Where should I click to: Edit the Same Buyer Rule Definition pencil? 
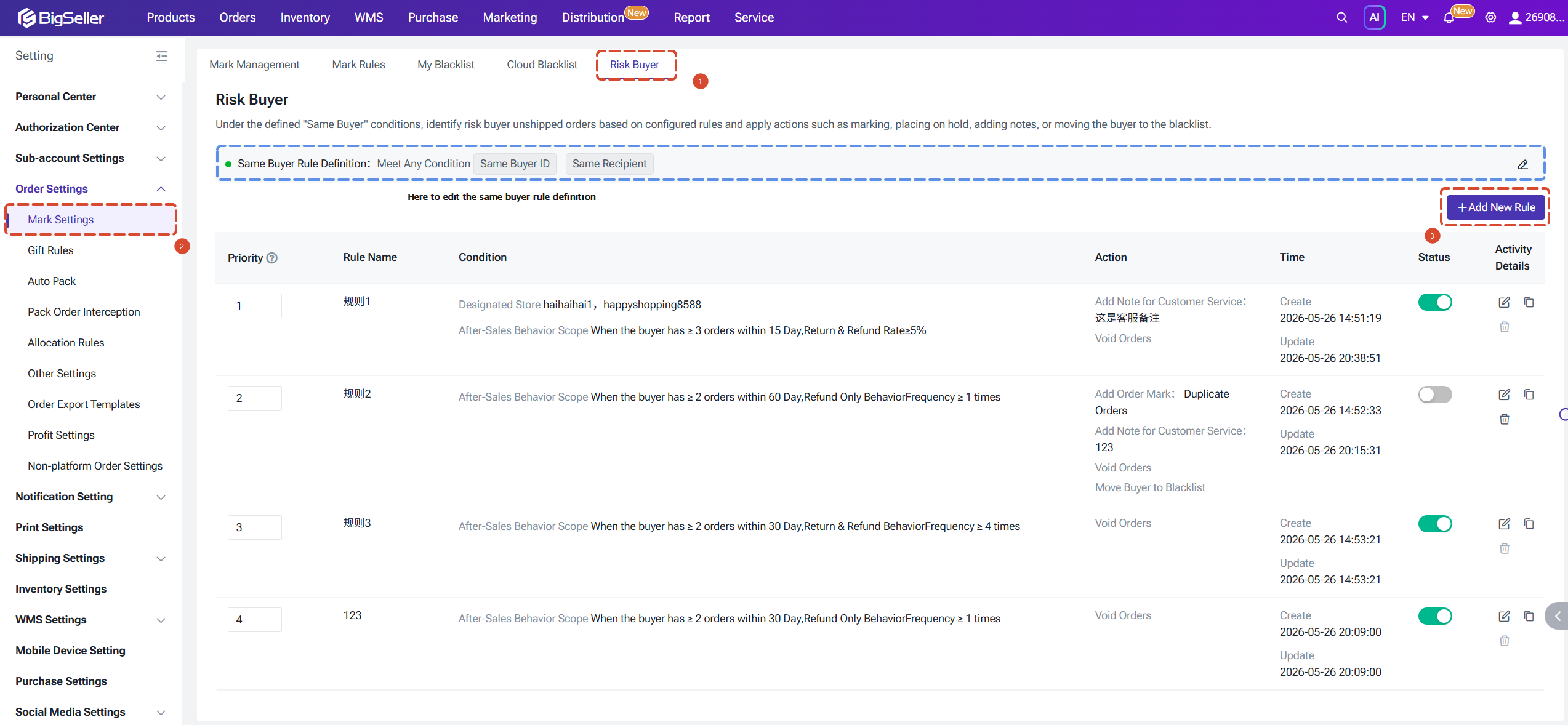click(x=1522, y=164)
